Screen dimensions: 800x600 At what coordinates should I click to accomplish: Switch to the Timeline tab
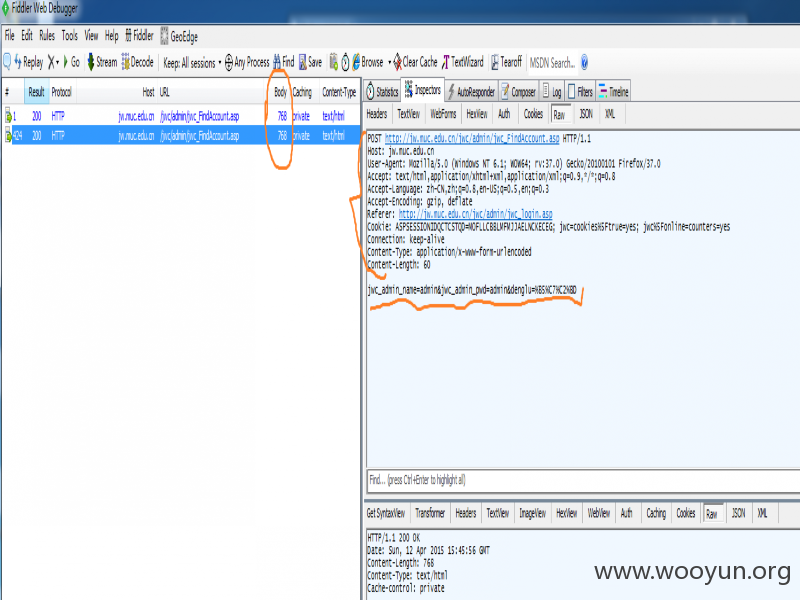(613, 92)
